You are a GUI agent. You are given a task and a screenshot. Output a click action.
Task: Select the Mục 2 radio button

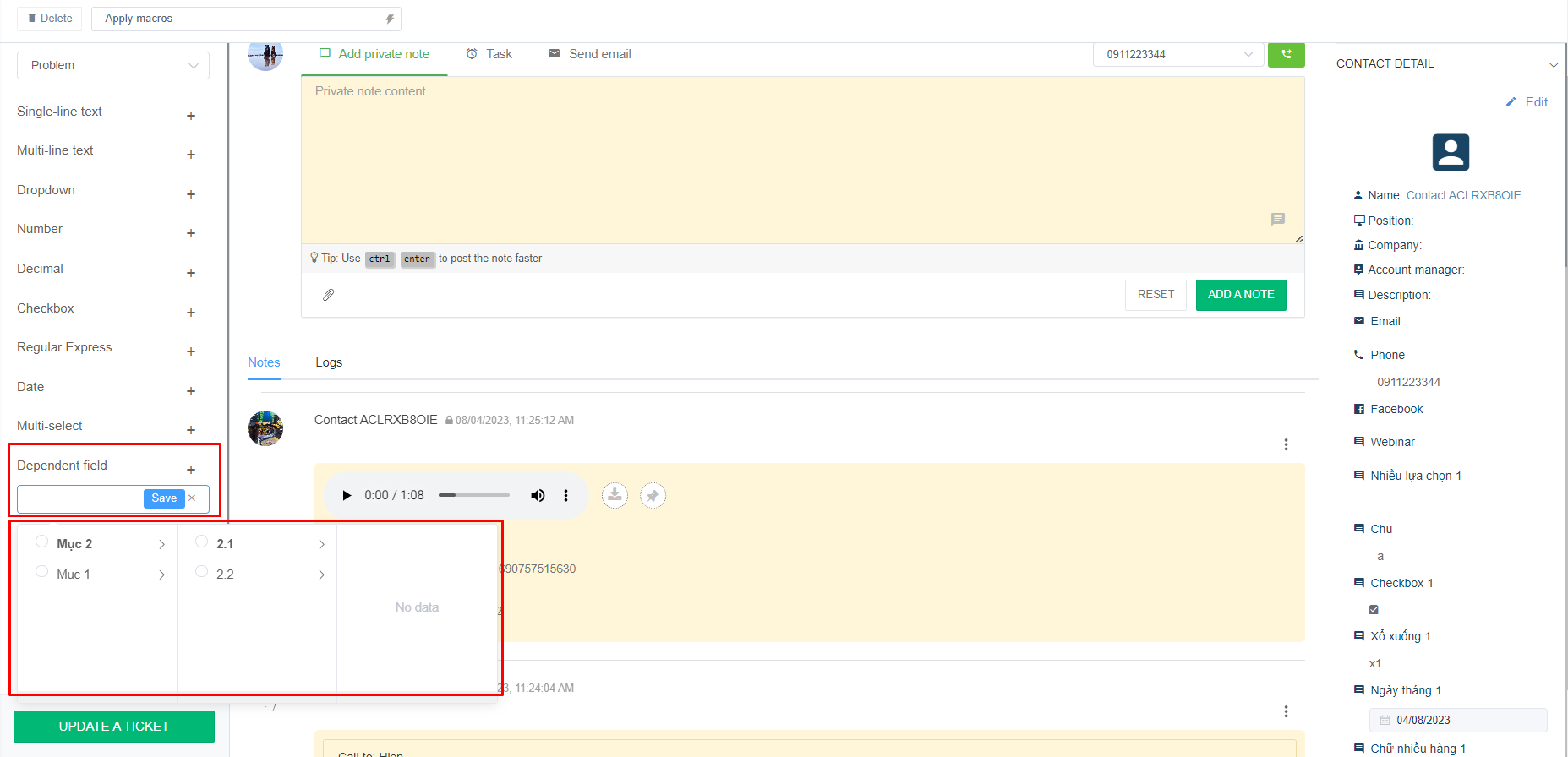[42, 542]
